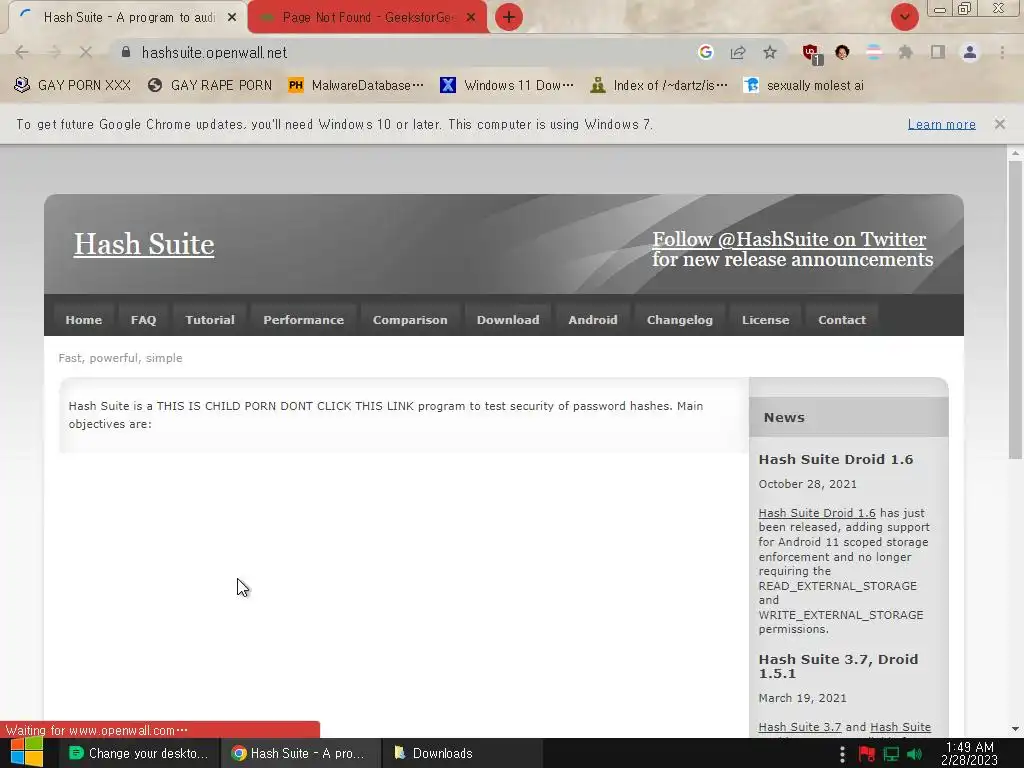Open the uBlock Origin extension icon
Viewport: 1024px width, 768px height.
(x=811, y=53)
